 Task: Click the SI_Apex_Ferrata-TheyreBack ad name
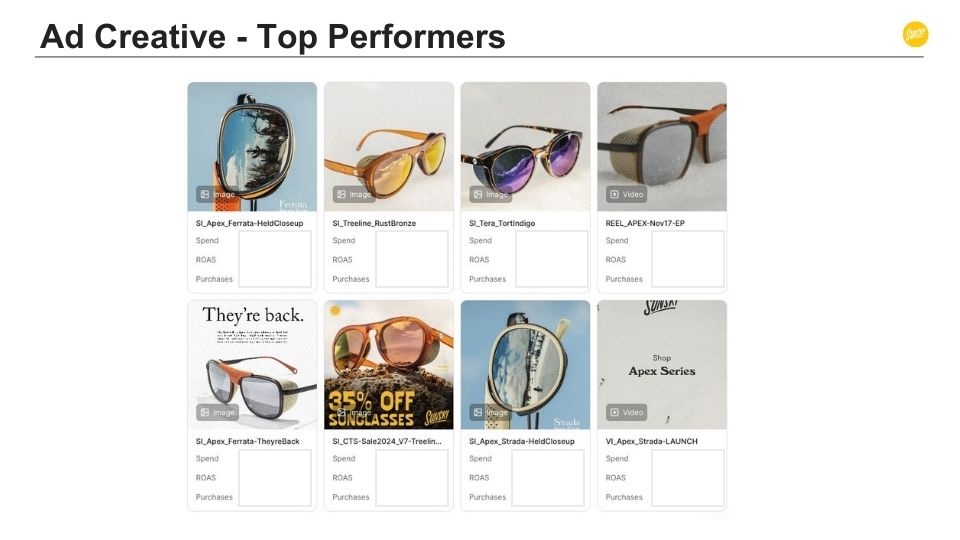pos(248,441)
